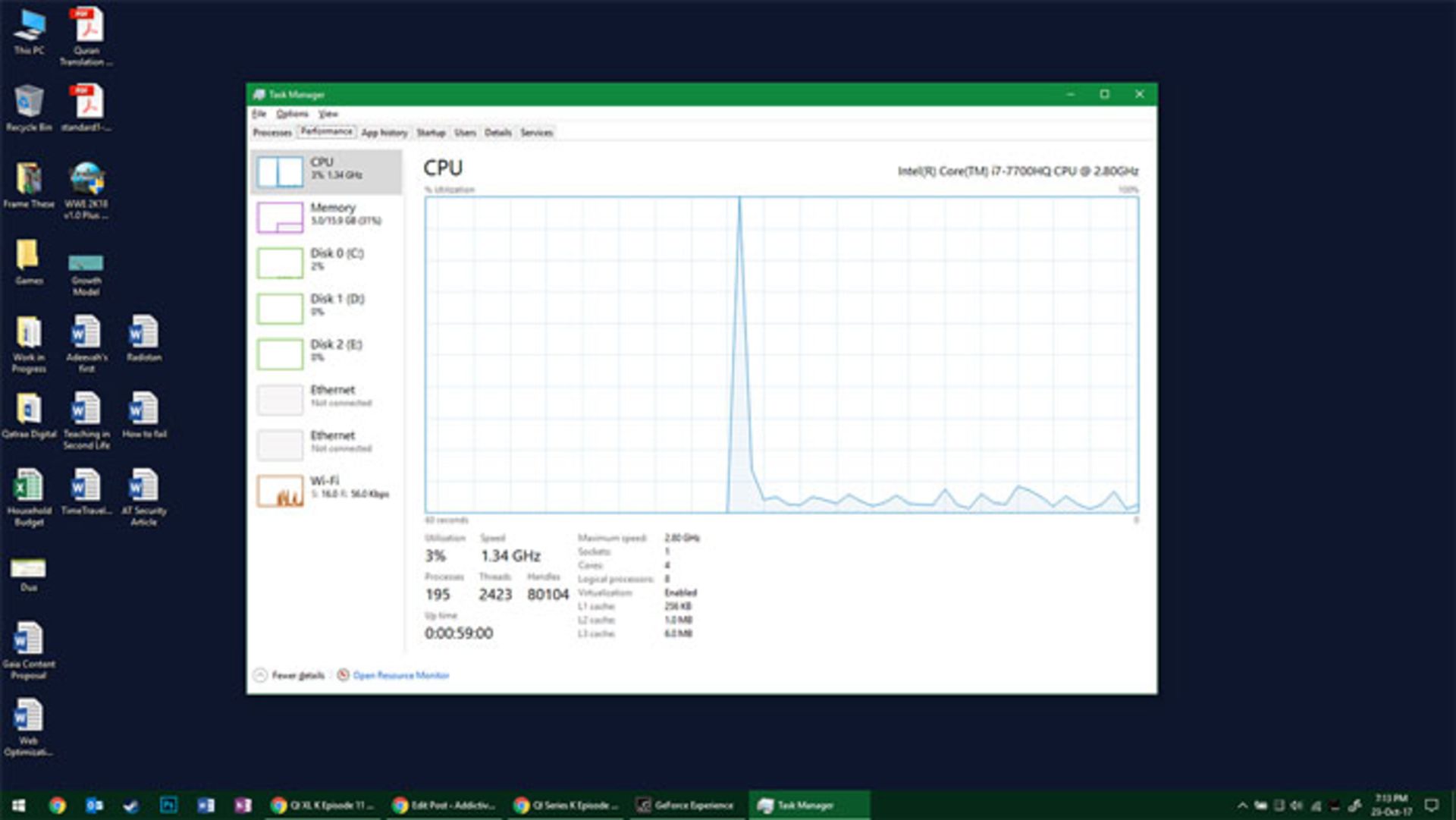The image size is (1456, 820).
Task: Select the Gaia Content Proposal document
Action: pyautogui.click(x=29, y=650)
